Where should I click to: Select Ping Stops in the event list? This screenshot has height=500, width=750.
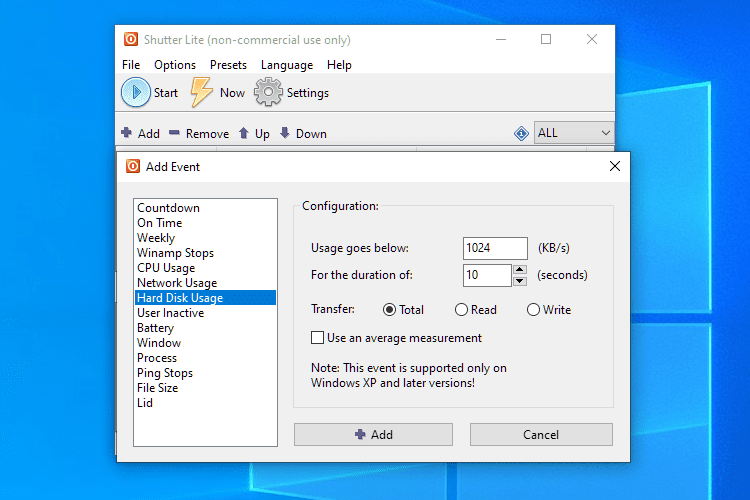(205, 373)
